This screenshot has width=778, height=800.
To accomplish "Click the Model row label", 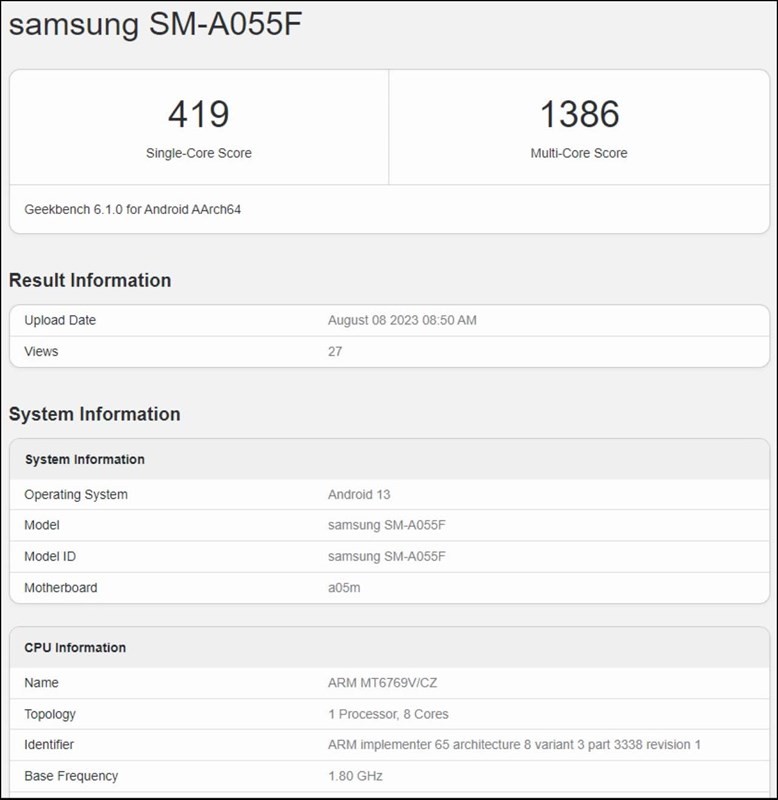I will pyautogui.click(x=42, y=525).
